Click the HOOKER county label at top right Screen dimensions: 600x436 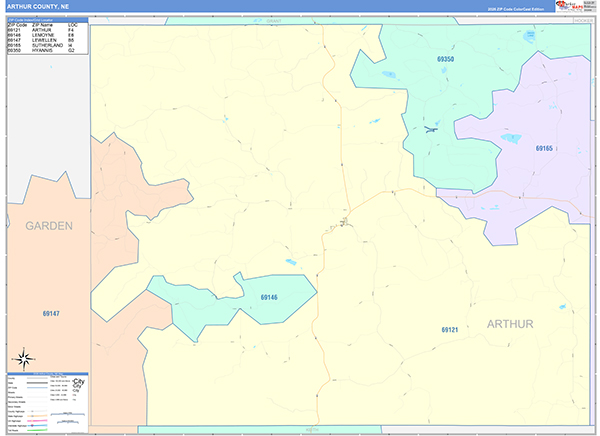(x=584, y=21)
